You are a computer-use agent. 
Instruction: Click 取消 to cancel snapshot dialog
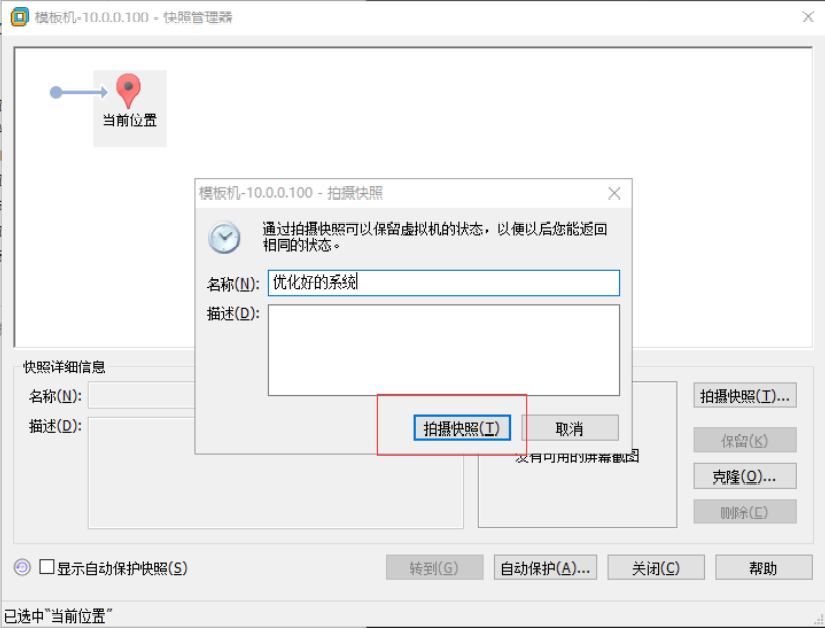(570, 428)
